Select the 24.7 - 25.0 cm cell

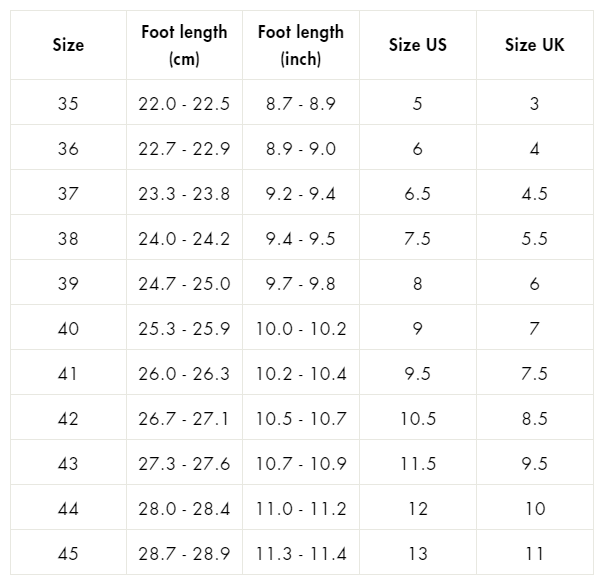(x=184, y=284)
